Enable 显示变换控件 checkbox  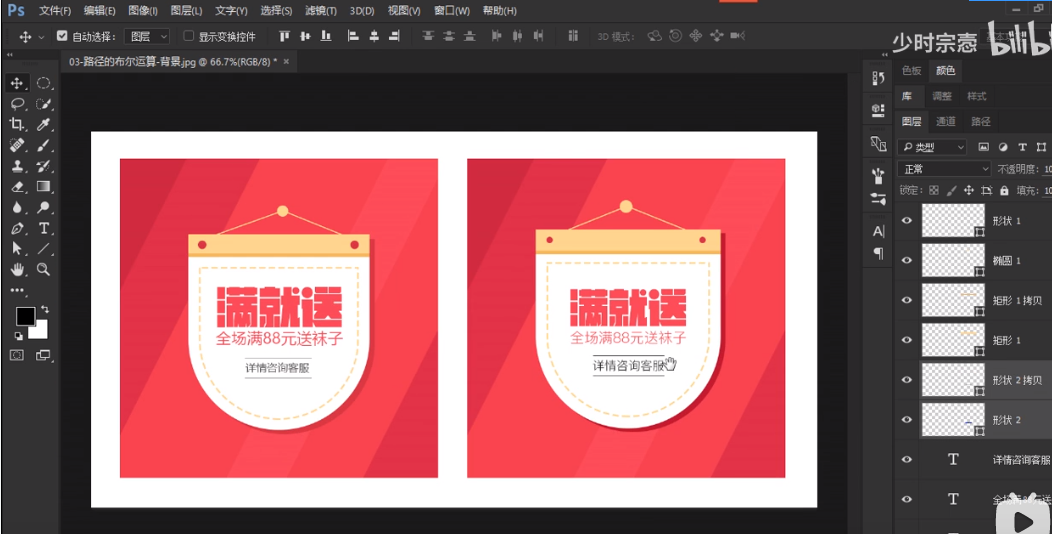189,36
